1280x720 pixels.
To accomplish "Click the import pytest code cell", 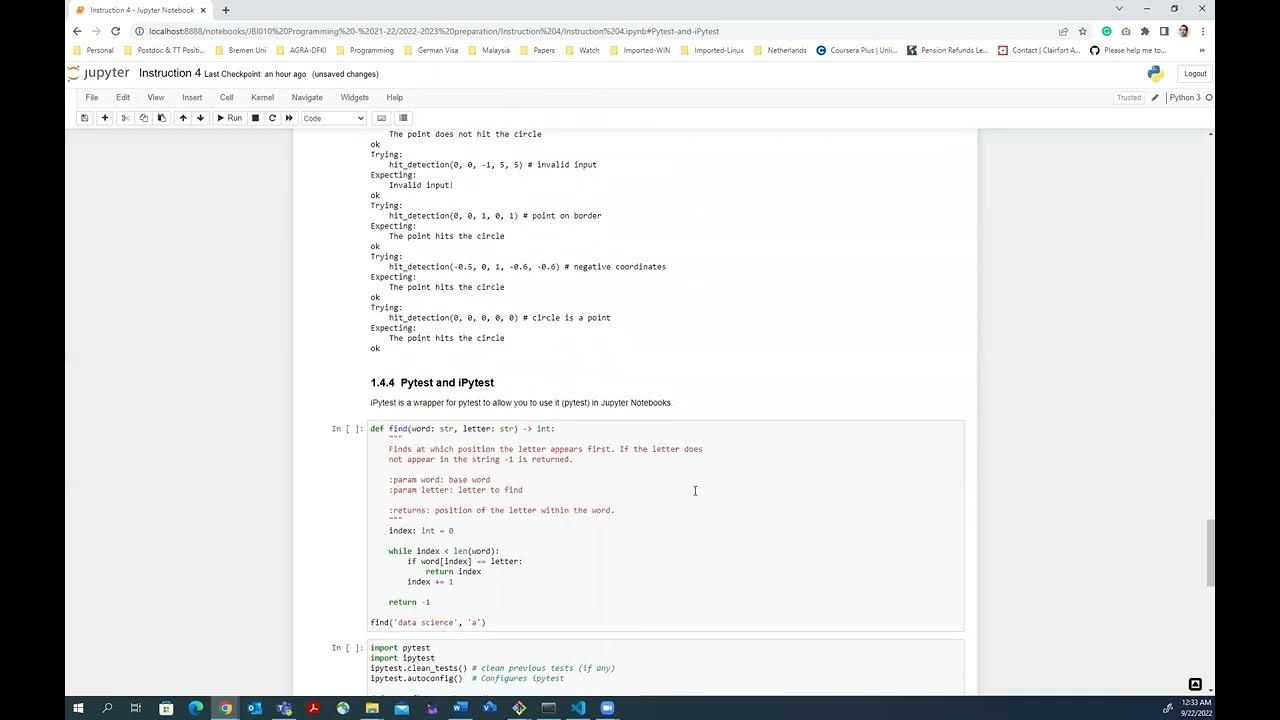I will click(x=666, y=666).
